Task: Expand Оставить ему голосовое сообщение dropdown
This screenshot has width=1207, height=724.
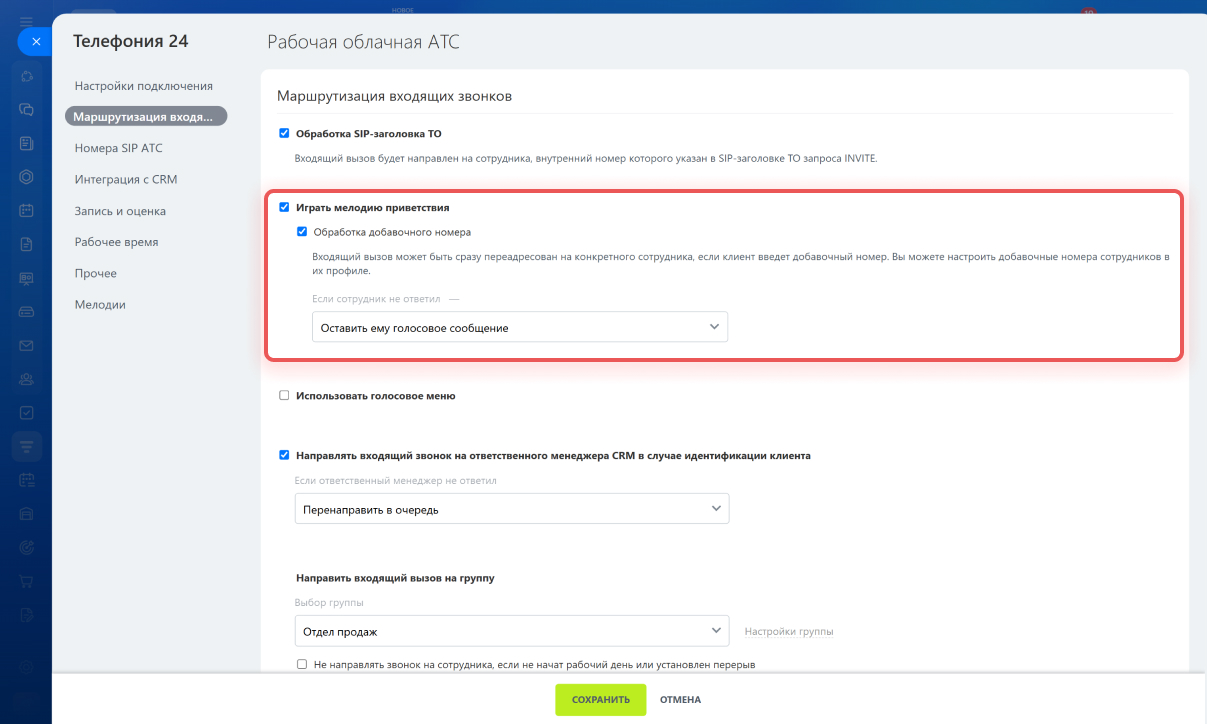Action: tap(520, 327)
